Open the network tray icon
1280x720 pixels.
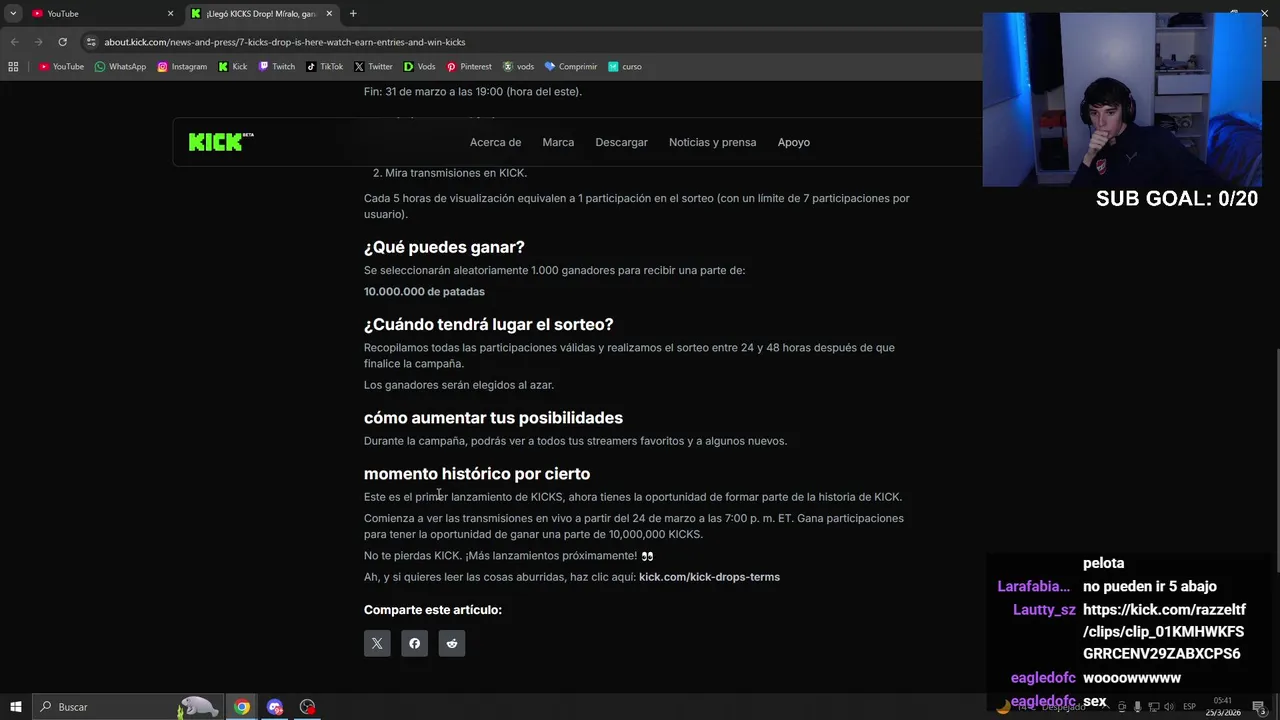click(x=1153, y=707)
